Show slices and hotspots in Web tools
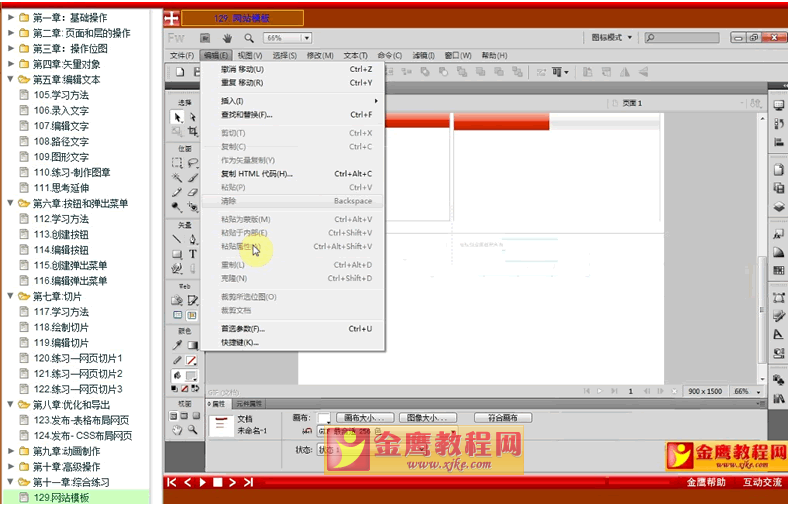This screenshot has height=507, width=788. [x=192, y=315]
